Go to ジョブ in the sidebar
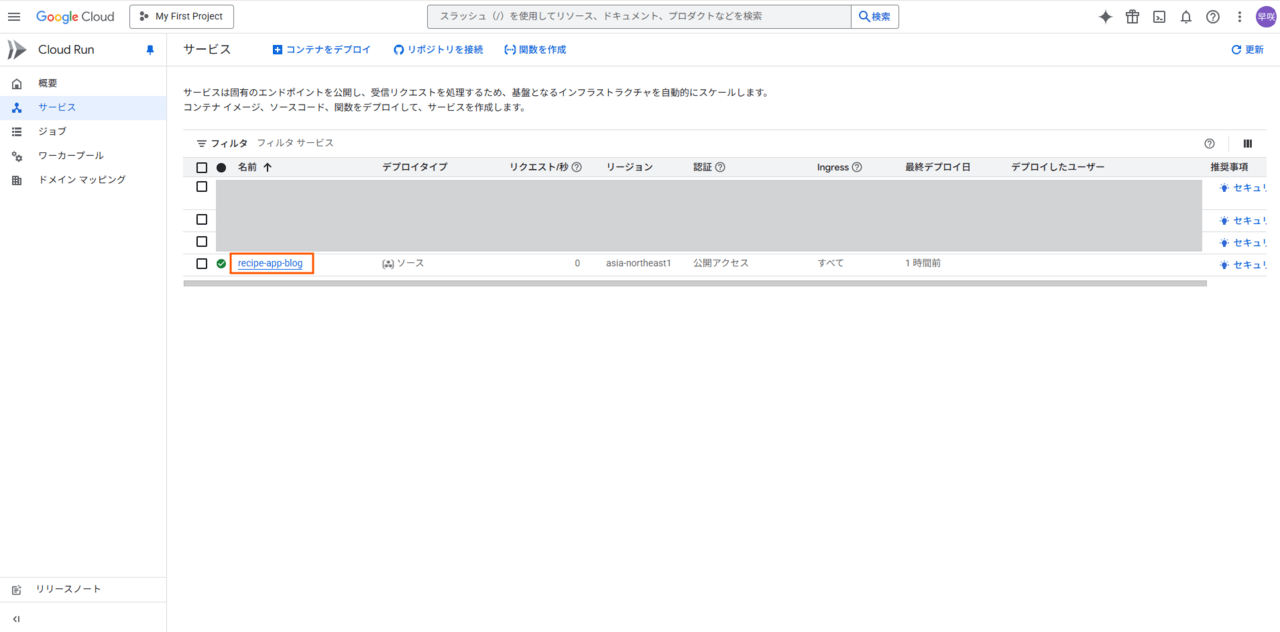1280x632 pixels. point(52,131)
